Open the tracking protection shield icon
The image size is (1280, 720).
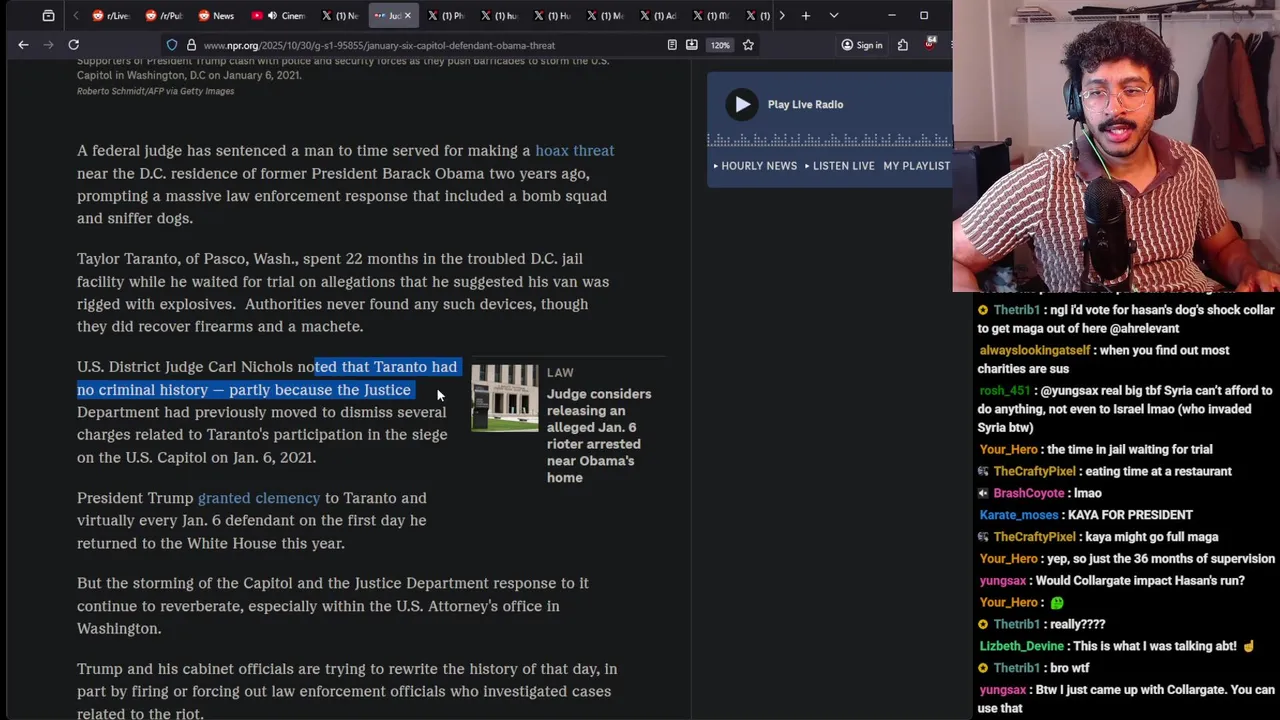point(172,45)
